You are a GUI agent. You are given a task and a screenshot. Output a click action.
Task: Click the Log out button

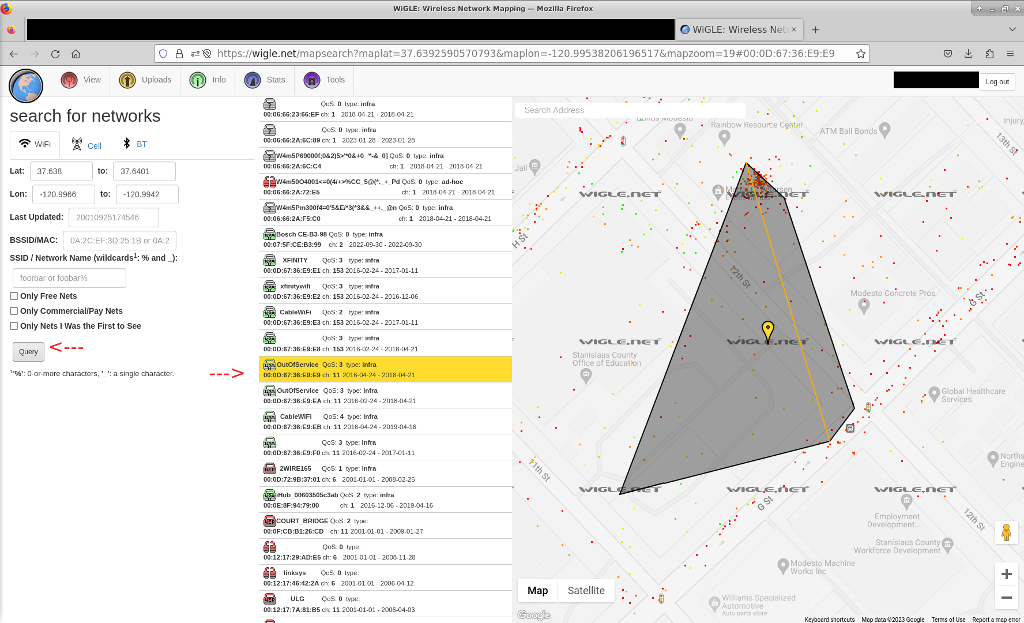(996, 81)
